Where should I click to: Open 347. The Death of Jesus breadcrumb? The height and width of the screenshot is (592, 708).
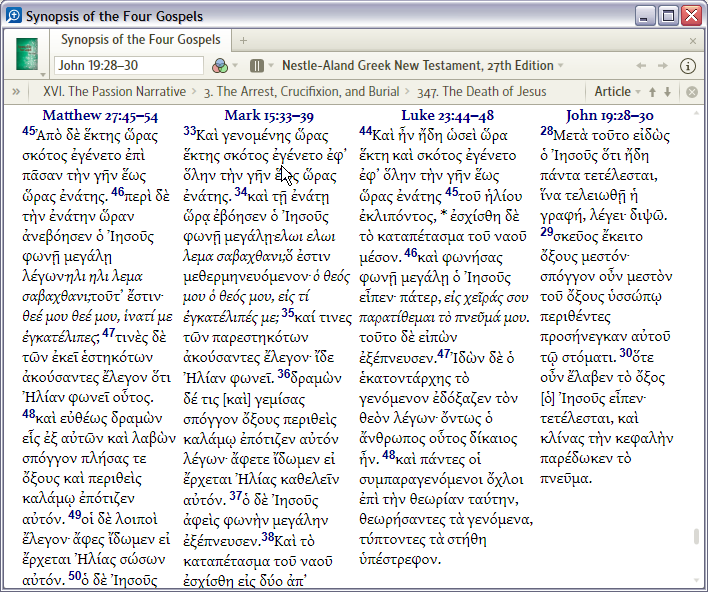tap(481, 92)
